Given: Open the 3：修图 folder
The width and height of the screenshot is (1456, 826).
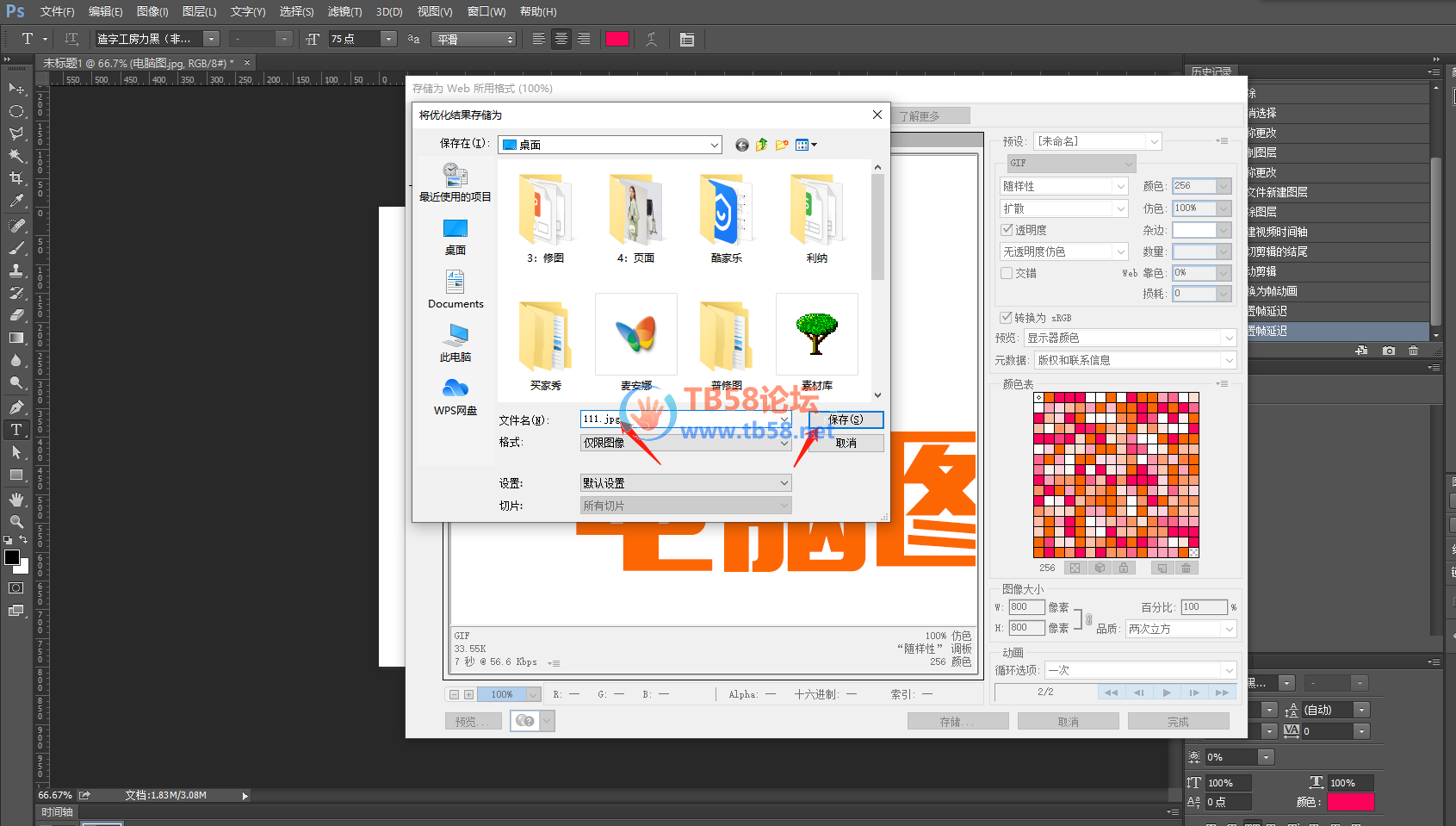Looking at the screenshot, I should (545, 218).
